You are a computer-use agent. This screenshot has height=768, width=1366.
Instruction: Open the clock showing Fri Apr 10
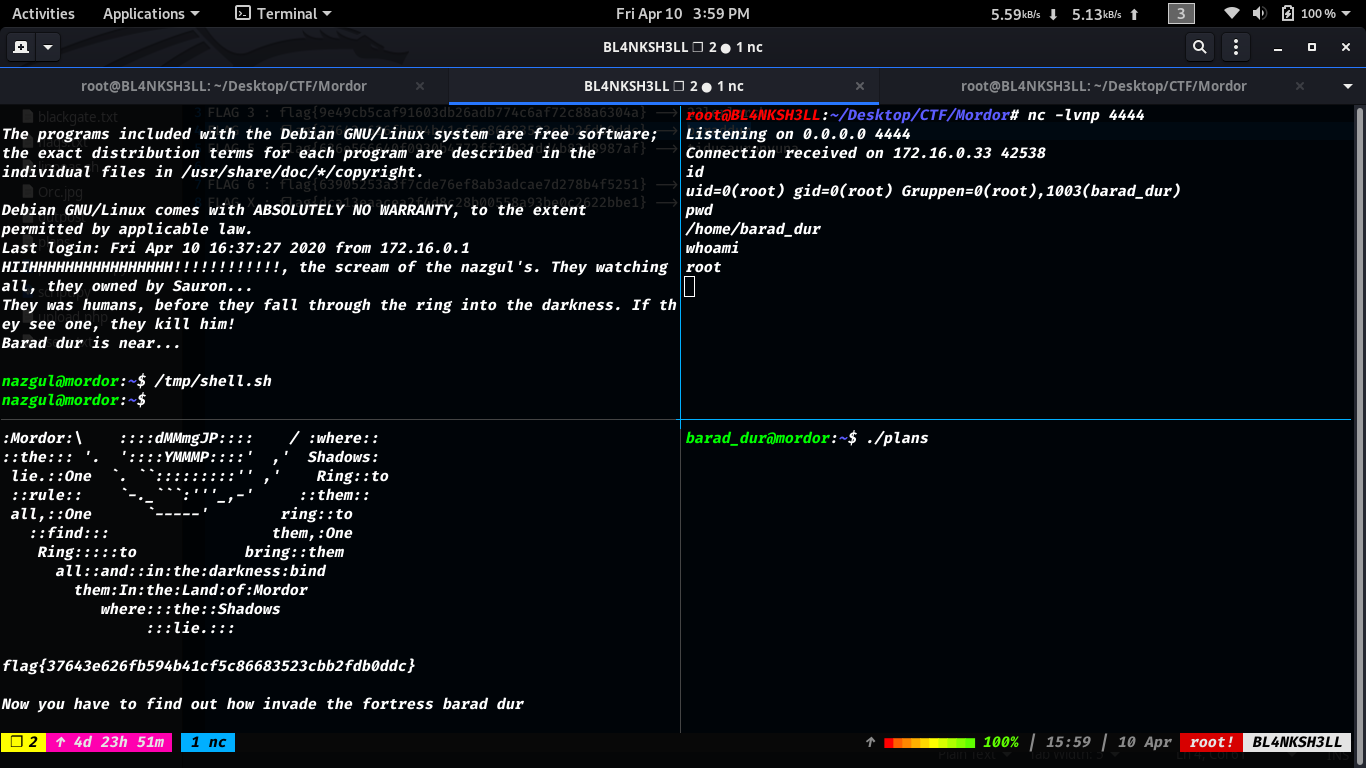(x=682, y=14)
